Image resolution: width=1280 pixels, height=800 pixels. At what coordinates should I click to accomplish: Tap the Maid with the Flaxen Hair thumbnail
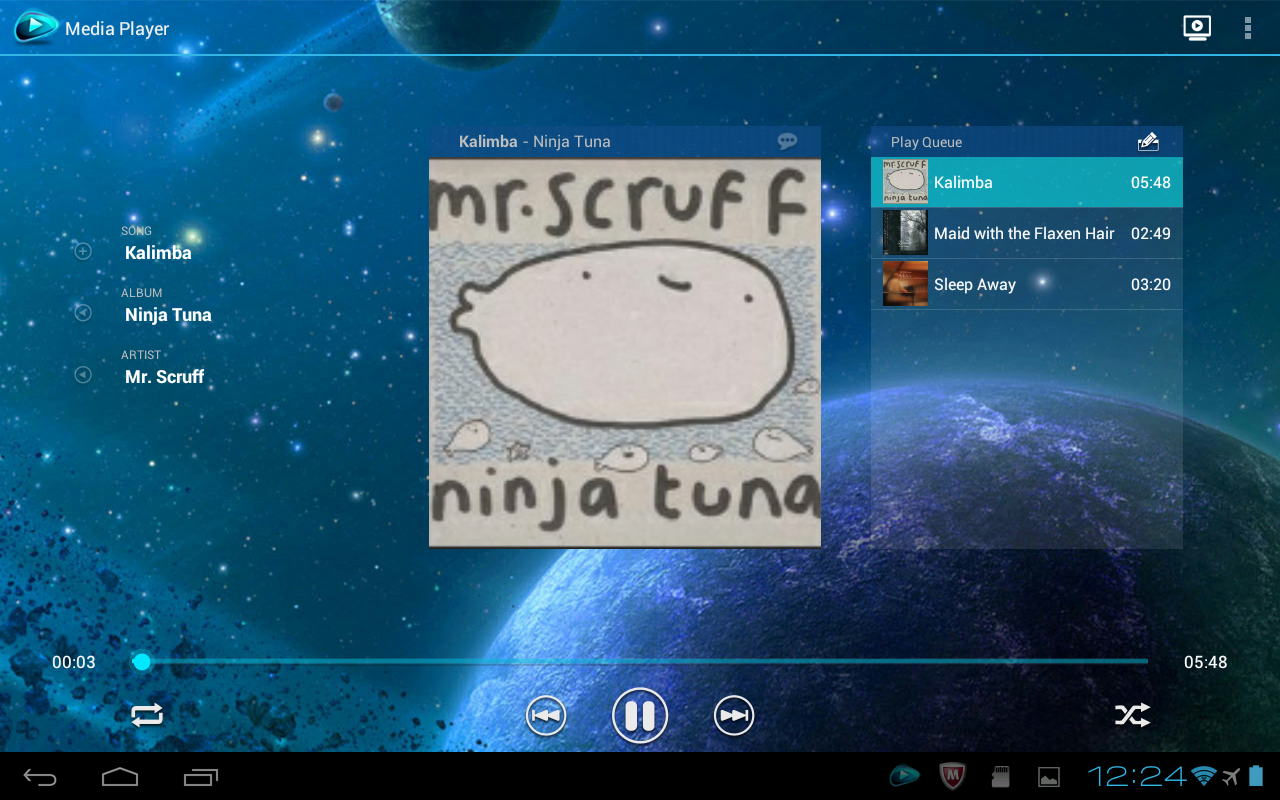point(905,233)
